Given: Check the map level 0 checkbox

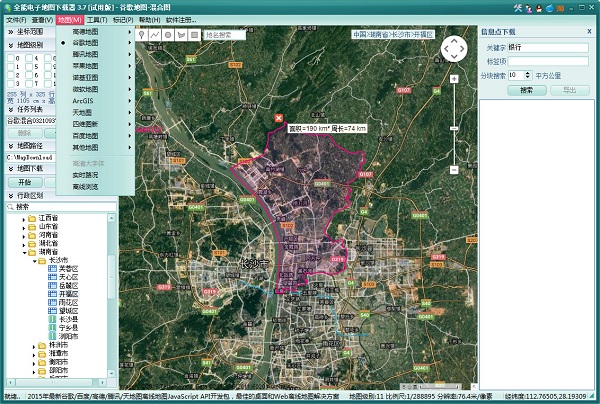Looking at the screenshot, I should 11,59.
